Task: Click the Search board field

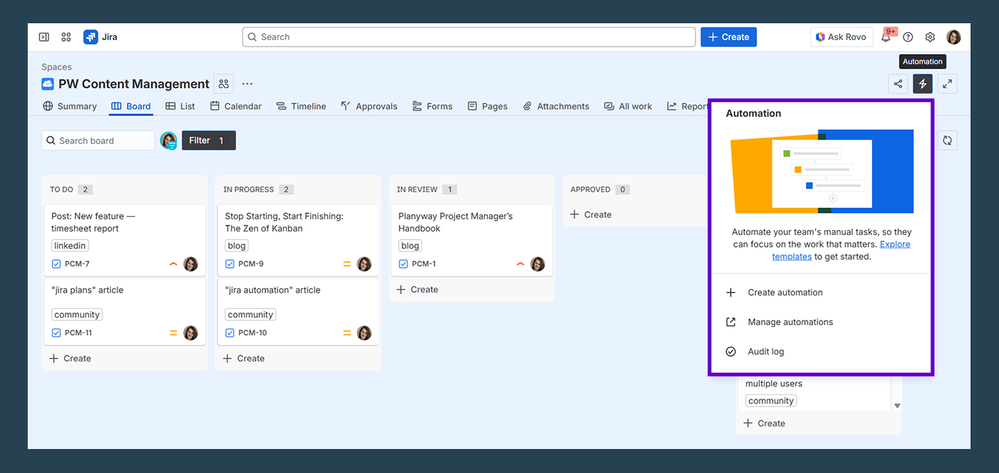Action: [98, 140]
